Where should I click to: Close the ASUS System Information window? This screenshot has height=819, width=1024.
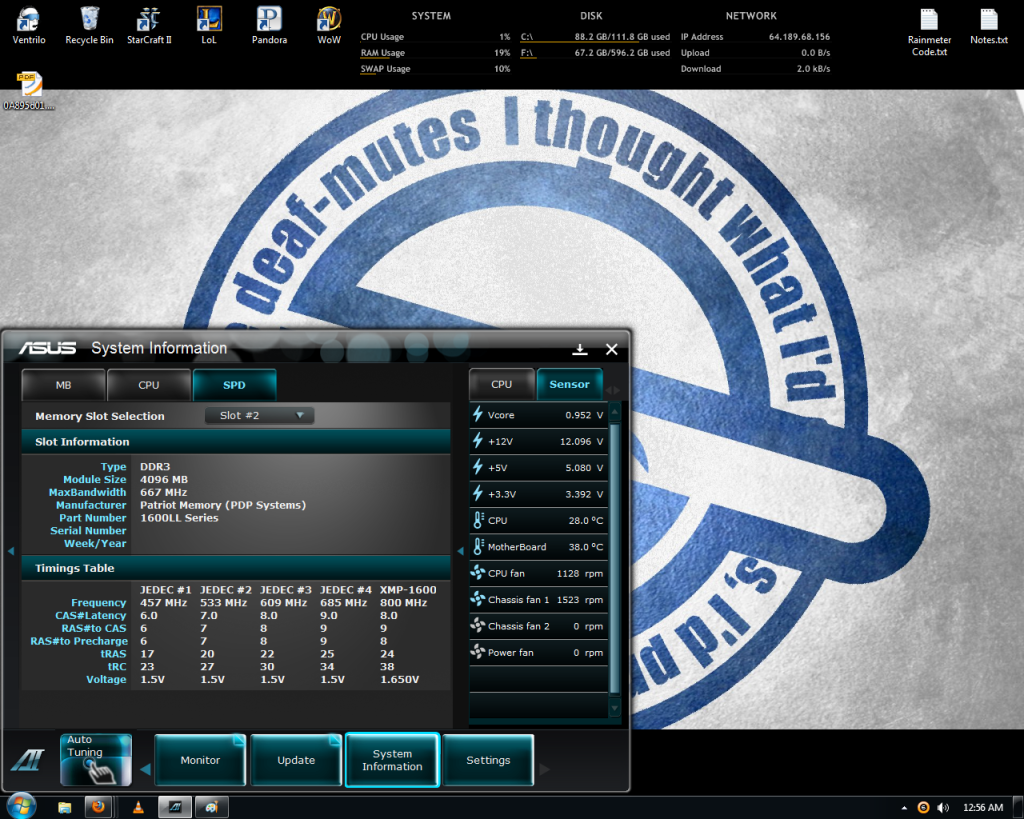point(611,349)
